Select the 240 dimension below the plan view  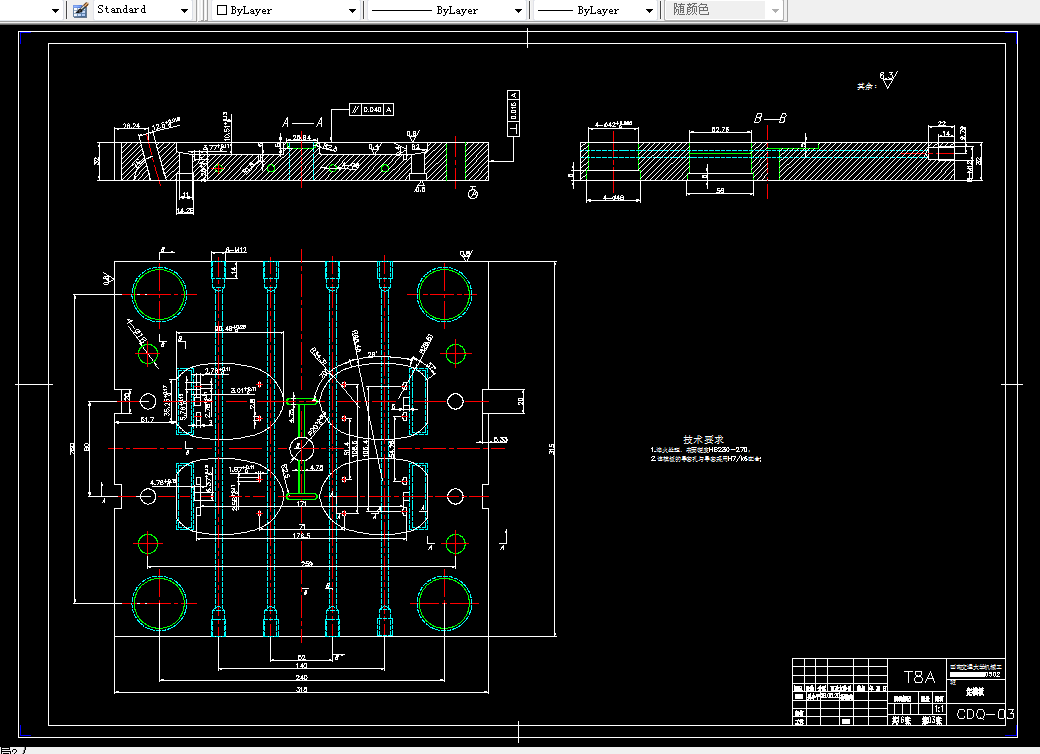coord(301,677)
